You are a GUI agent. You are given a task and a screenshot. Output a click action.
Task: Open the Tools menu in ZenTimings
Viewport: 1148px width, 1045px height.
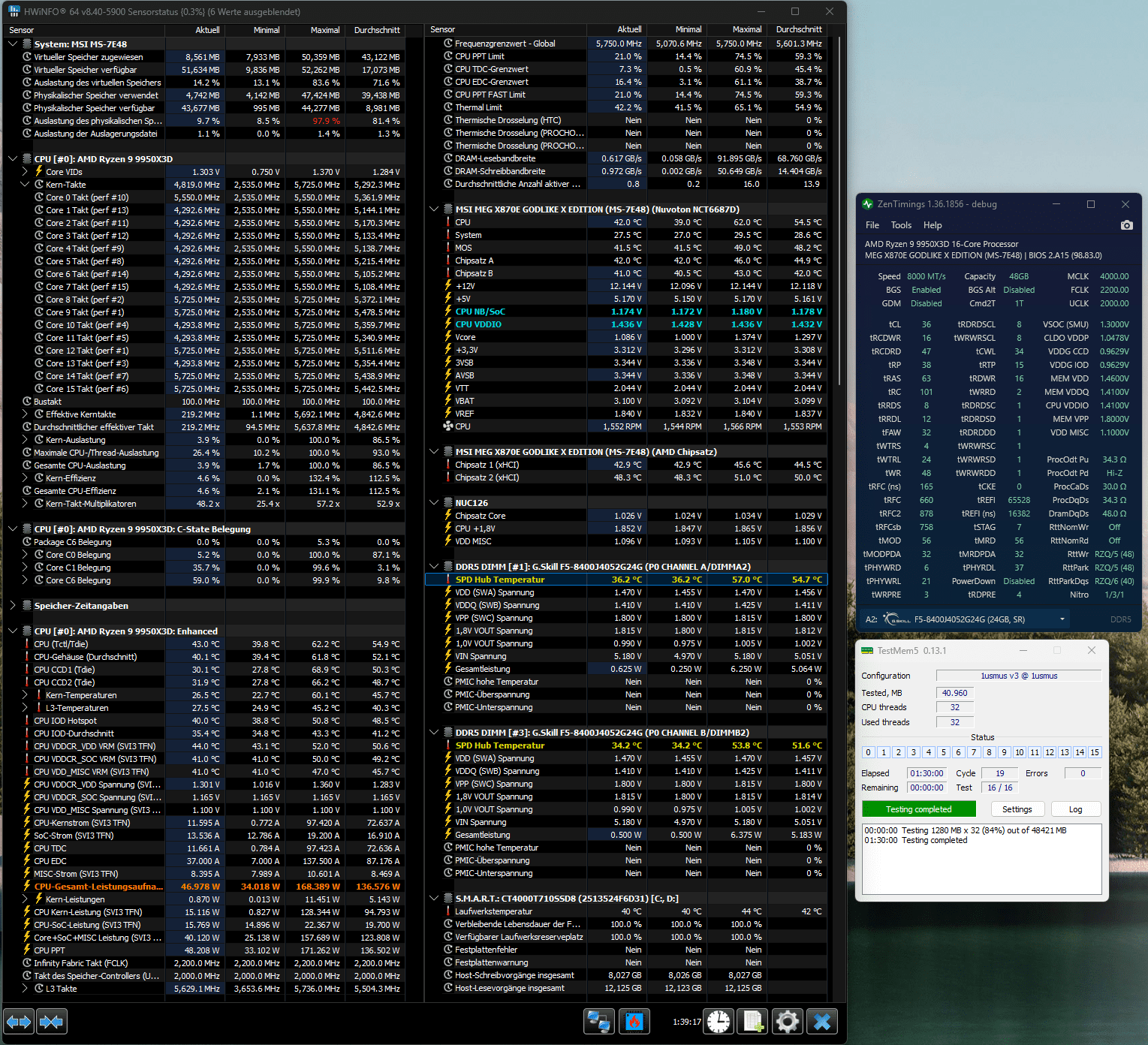tap(901, 225)
